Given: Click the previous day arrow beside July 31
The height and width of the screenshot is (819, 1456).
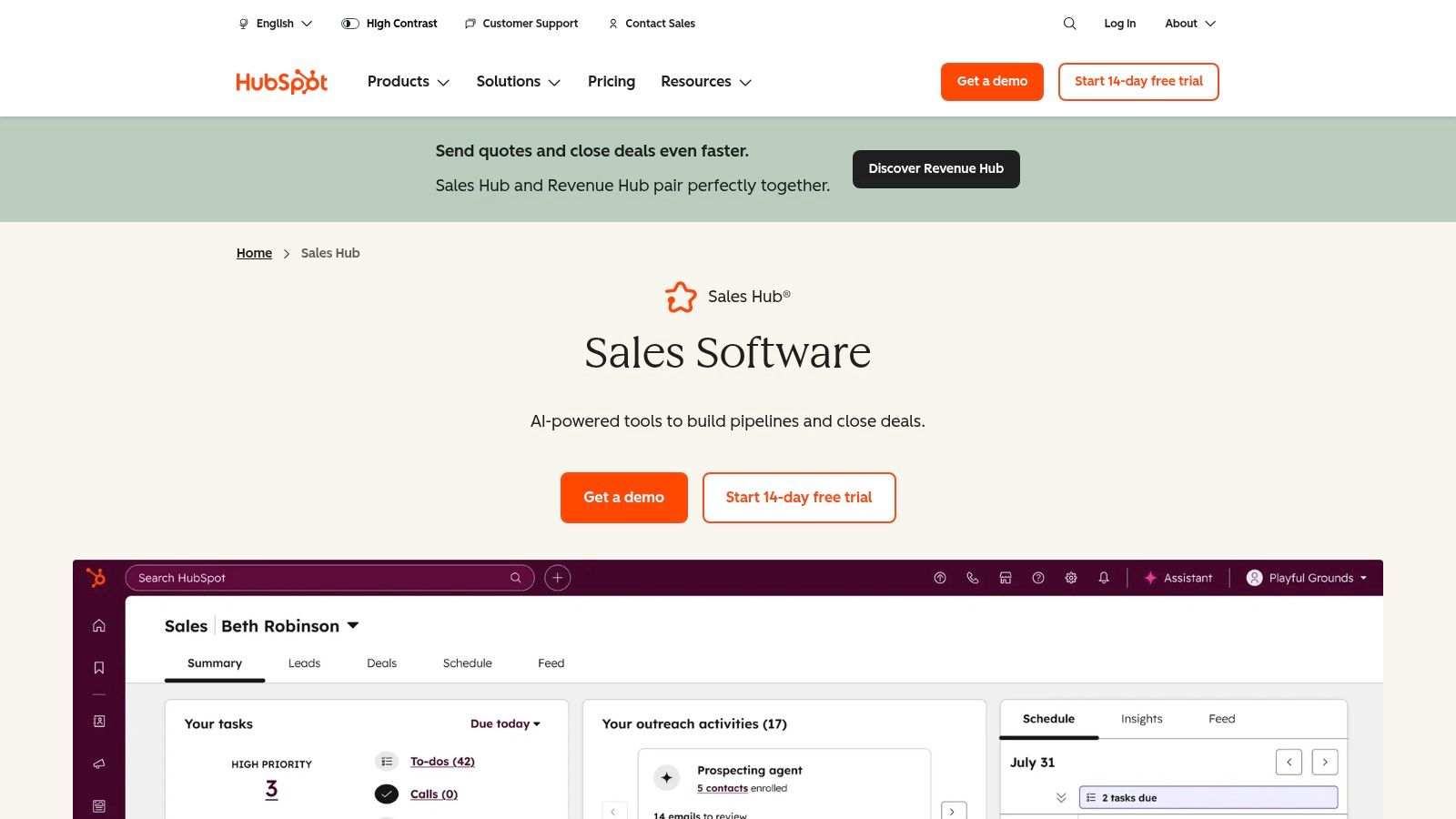Looking at the screenshot, I should (x=1289, y=762).
